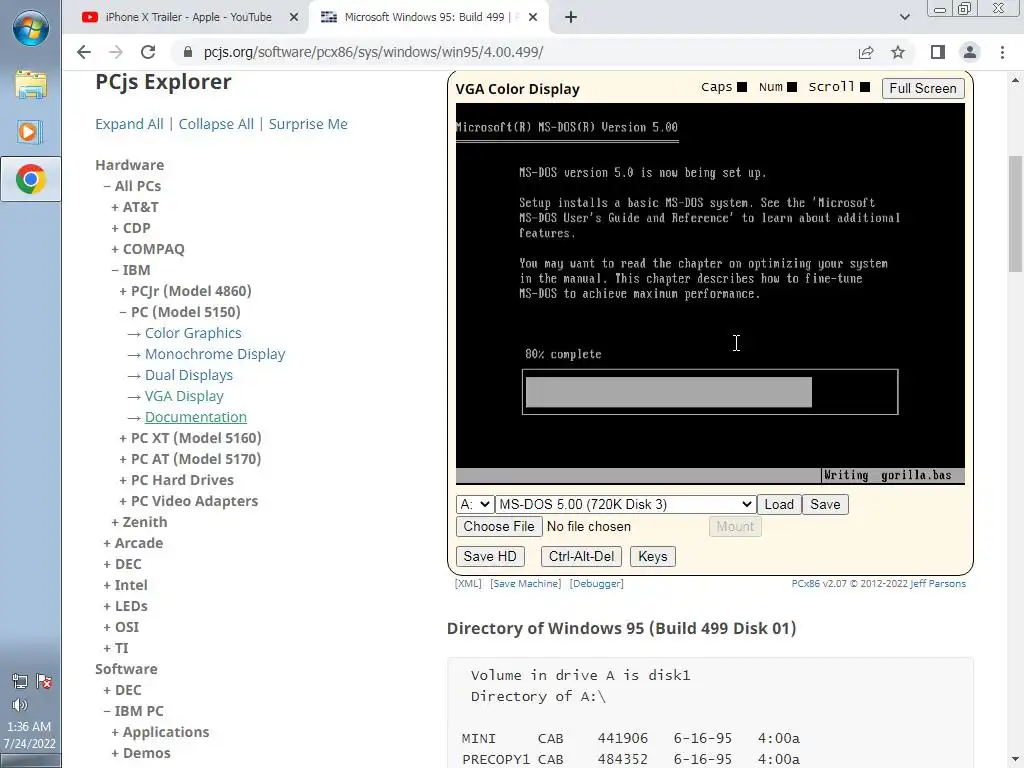Image resolution: width=1024 pixels, height=768 pixels.
Task: Click the Action Center flag tray icon
Action: [44, 682]
